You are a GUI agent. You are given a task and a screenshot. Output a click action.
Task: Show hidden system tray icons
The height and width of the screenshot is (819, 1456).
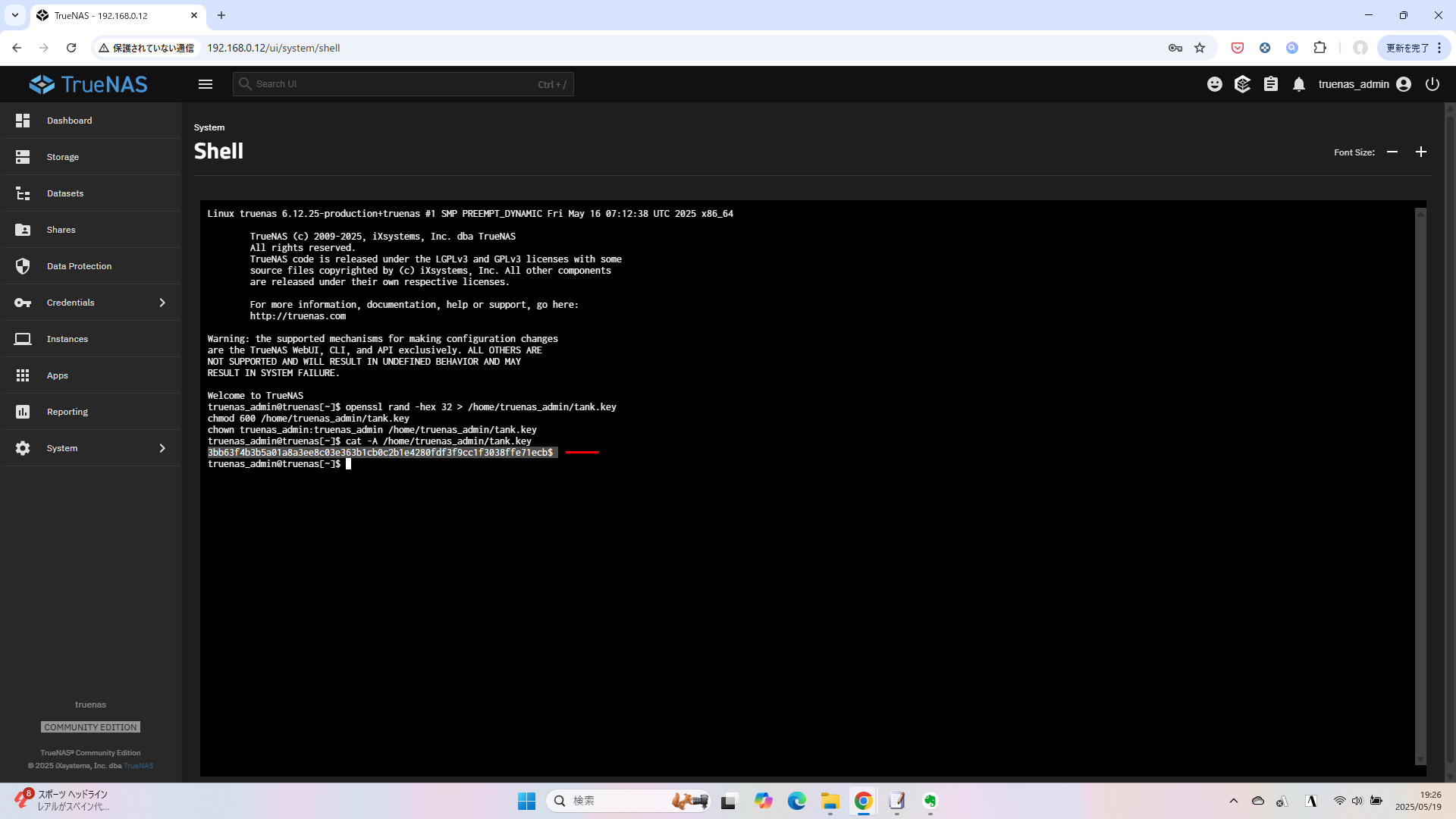(x=1234, y=801)
